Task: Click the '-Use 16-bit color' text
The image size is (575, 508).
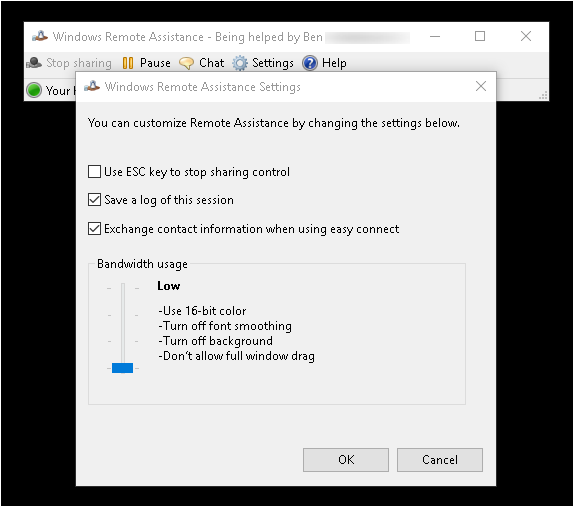Action: pos(202,311)
